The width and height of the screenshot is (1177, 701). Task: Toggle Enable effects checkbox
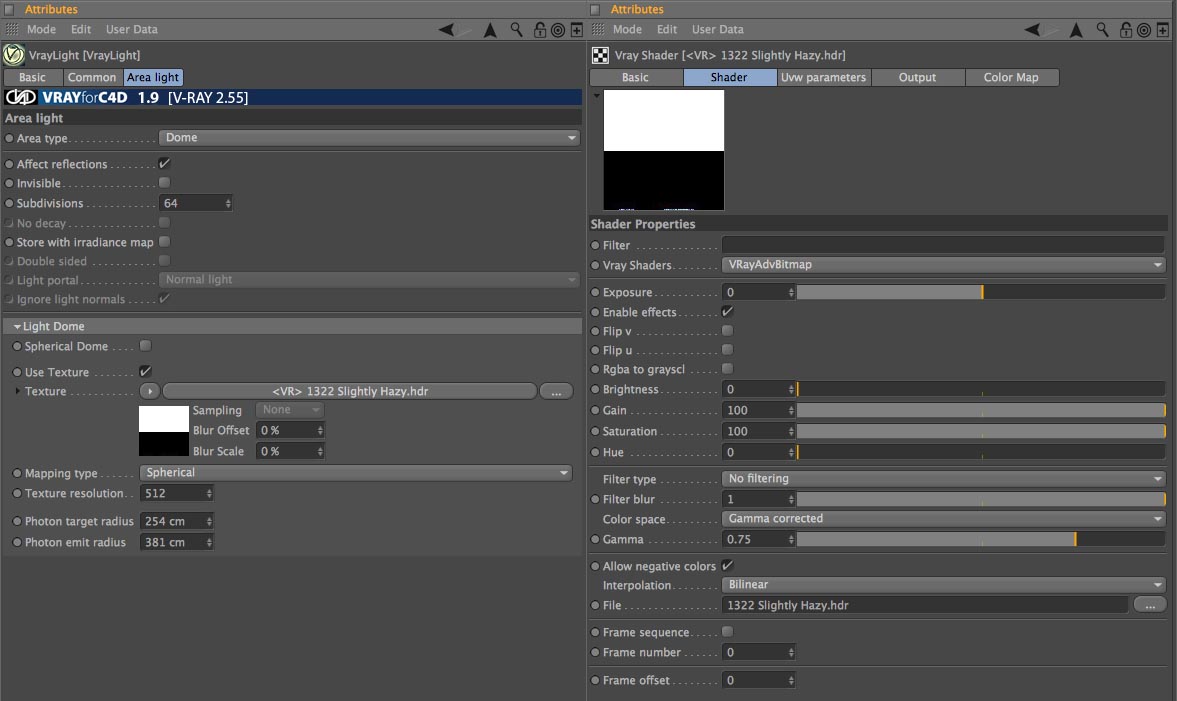click(727, 311)
